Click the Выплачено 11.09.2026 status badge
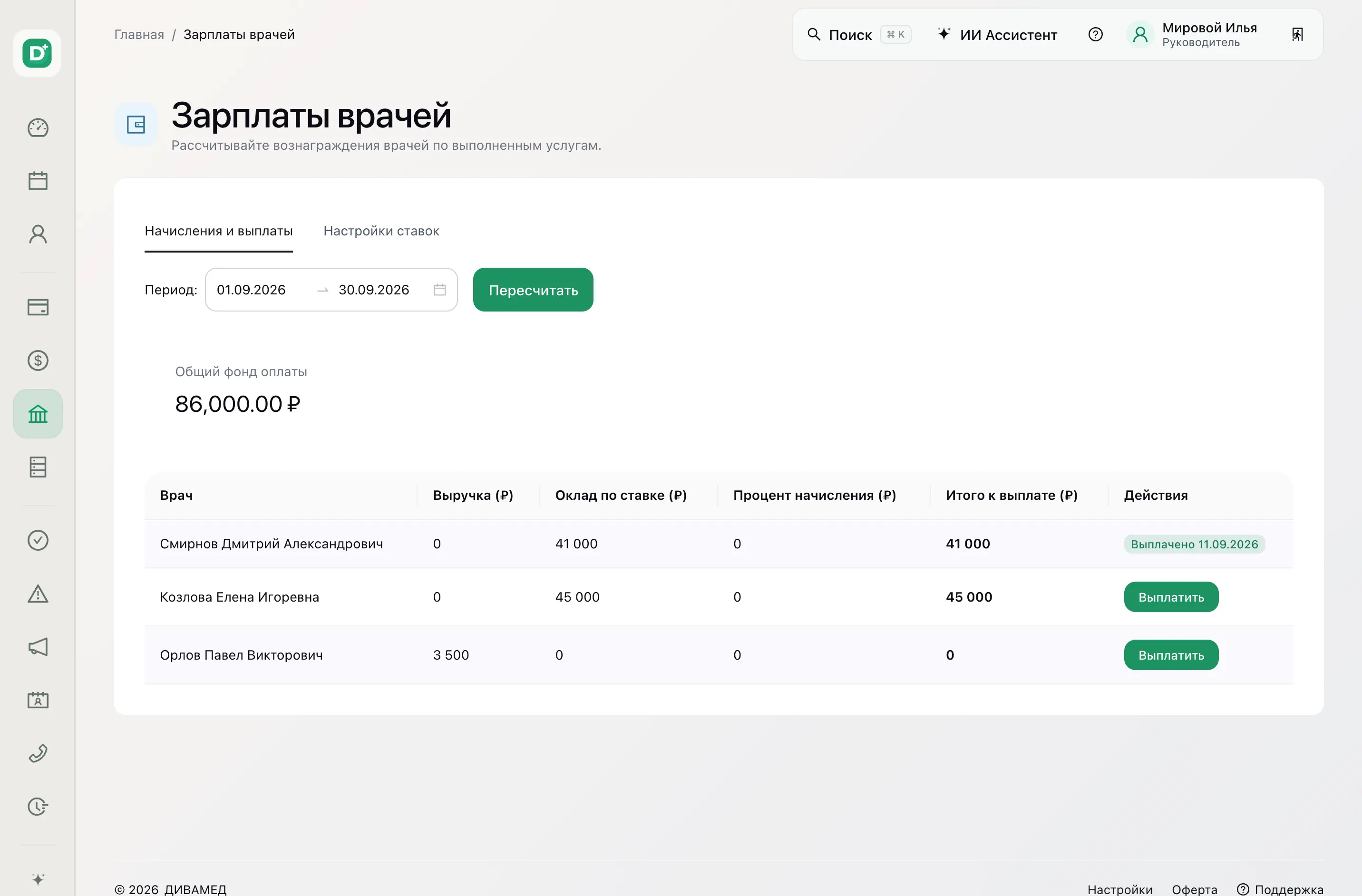The image size is (1362, 896). 1194,544
